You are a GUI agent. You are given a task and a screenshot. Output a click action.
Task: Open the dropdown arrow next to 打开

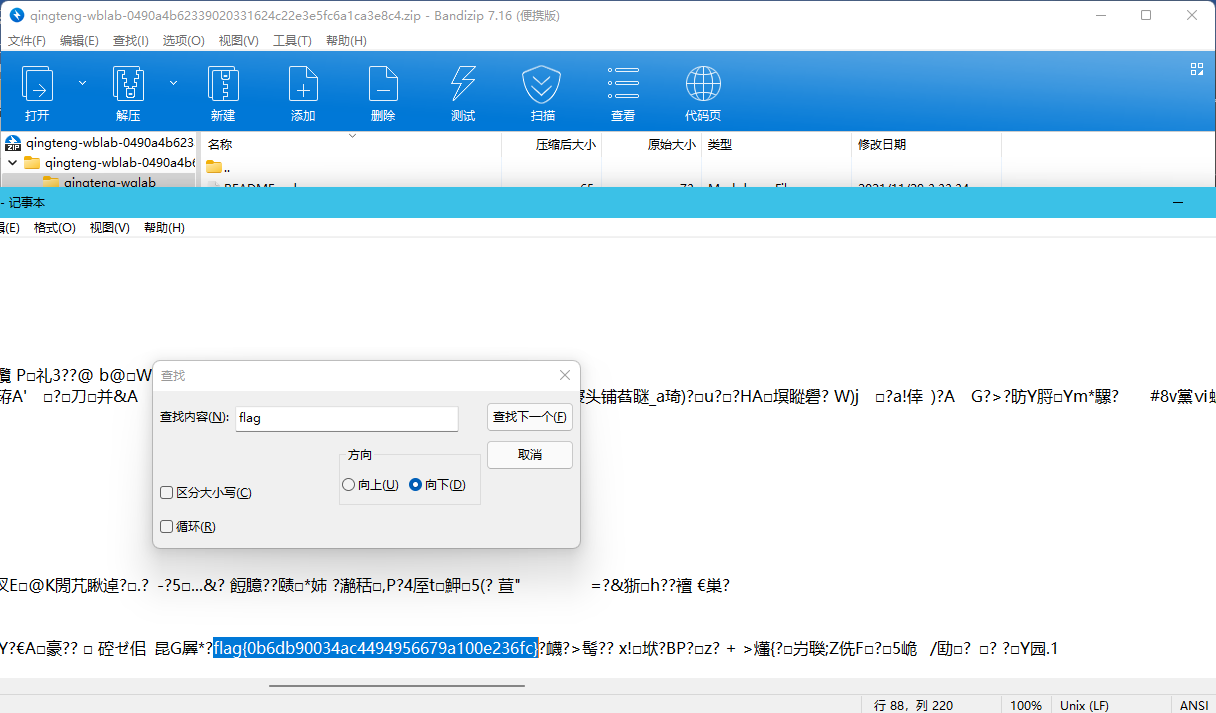point(82,82)
